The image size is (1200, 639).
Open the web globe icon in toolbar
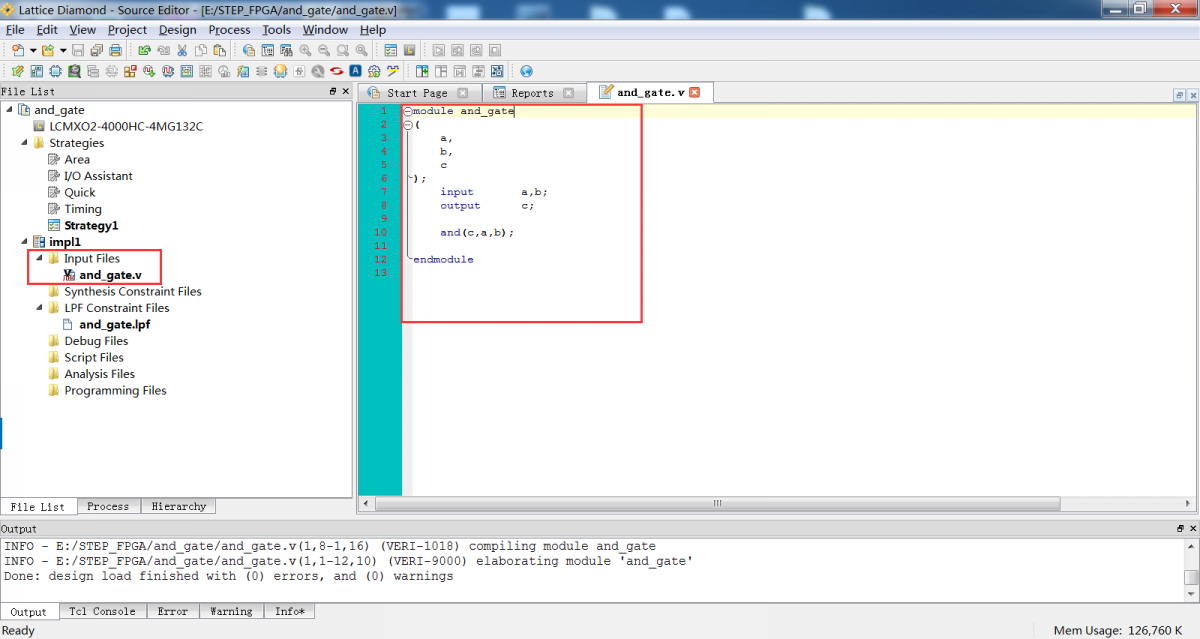[526, 71]
